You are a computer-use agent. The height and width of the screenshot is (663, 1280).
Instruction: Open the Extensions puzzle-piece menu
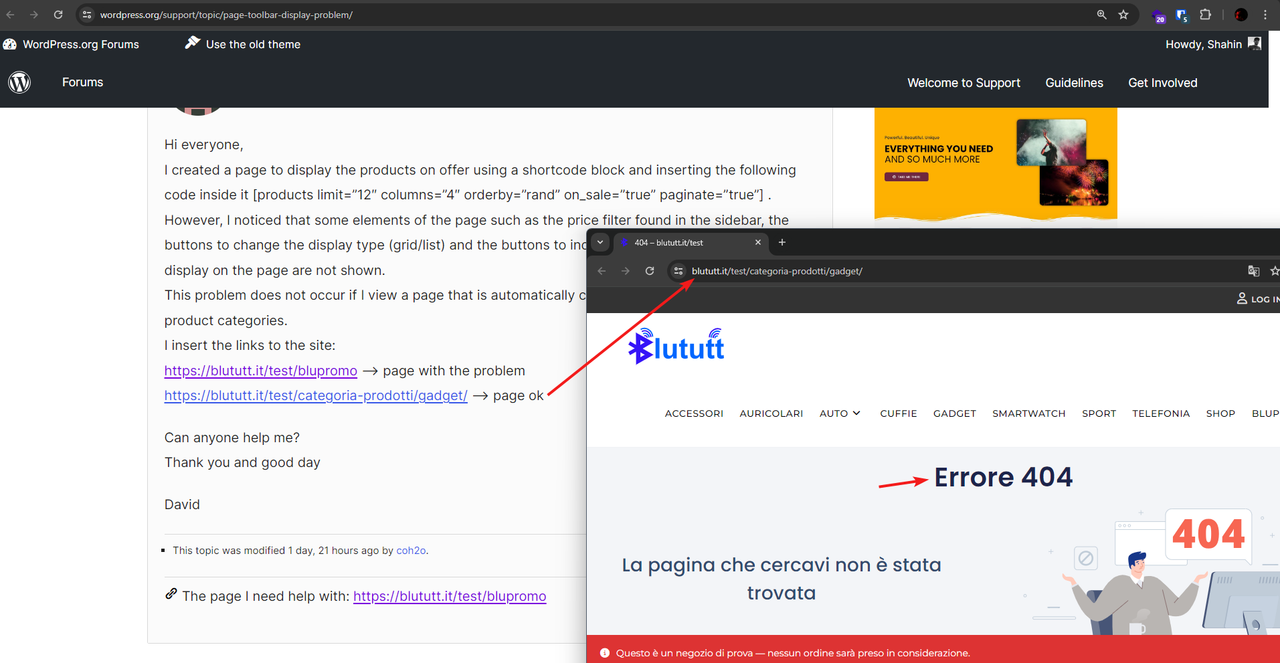tap(1205, 15)
